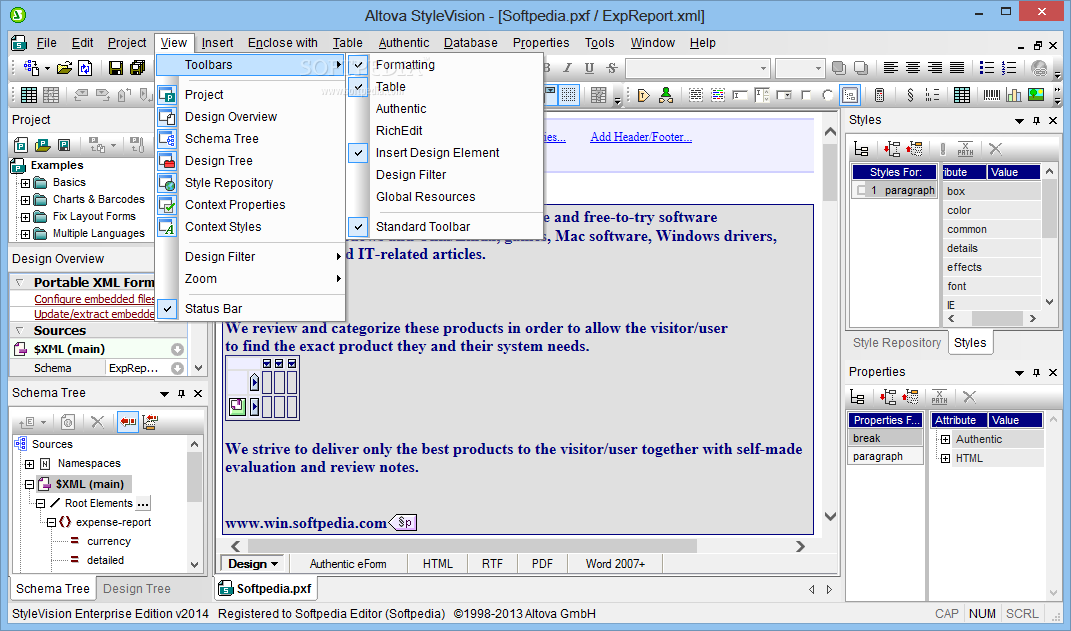Click the Open Project folder icon
1071x631 pixels.
point(42,145)
